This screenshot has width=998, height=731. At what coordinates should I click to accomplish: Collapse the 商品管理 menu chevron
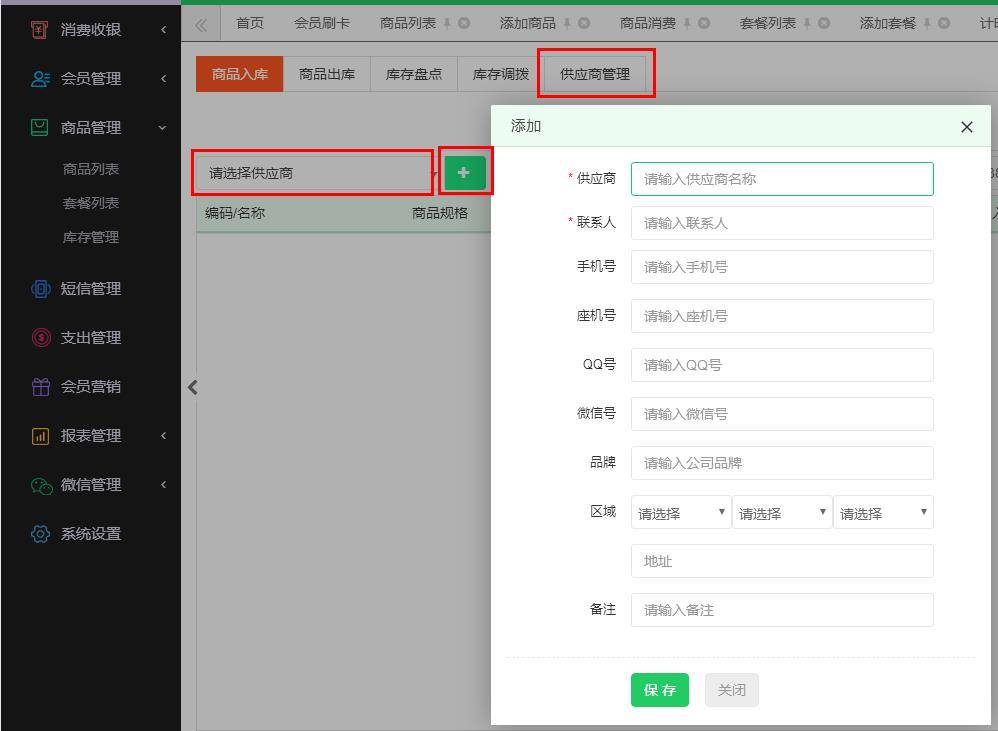[162, 128]
